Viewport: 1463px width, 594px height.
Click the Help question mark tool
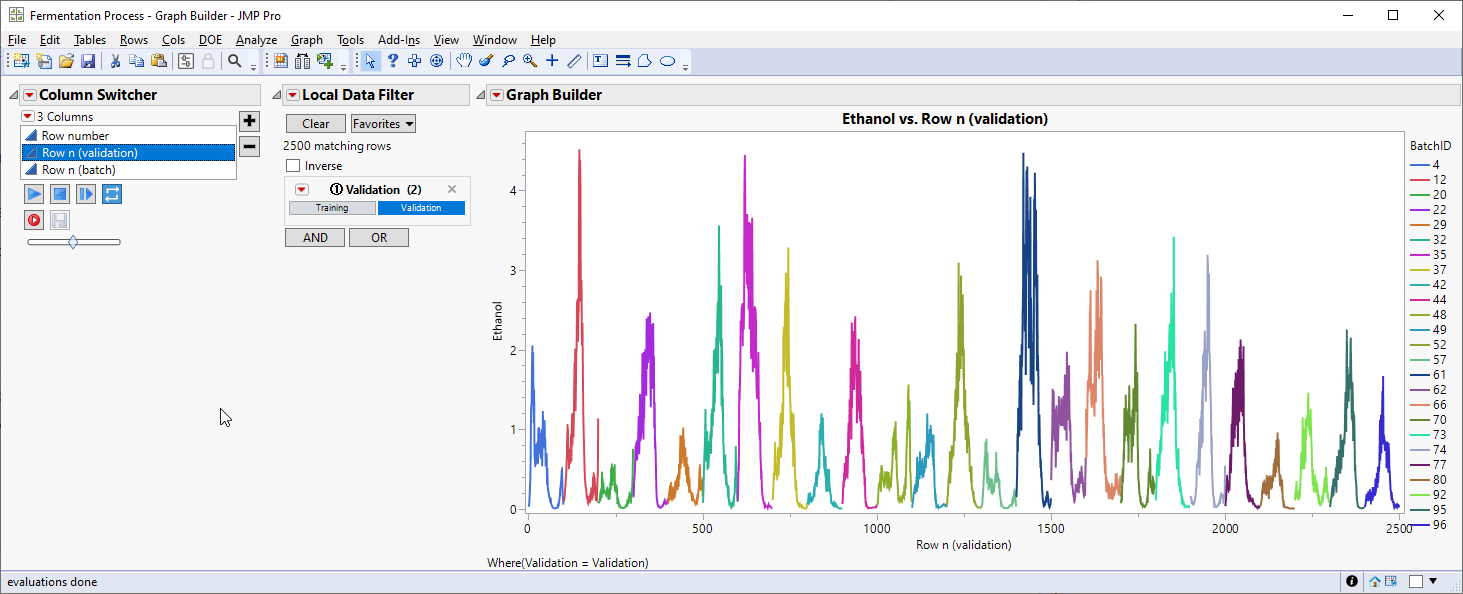[x=393, y=61]
